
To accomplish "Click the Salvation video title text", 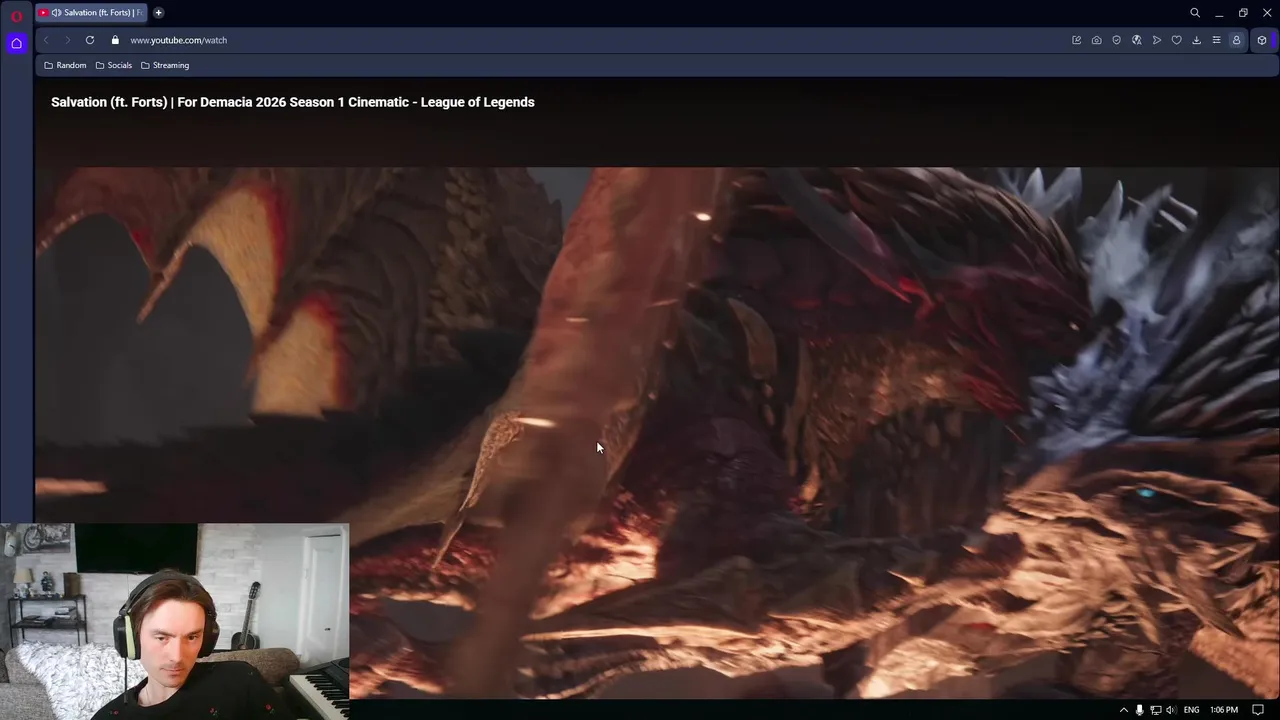I will coord(293,102).
